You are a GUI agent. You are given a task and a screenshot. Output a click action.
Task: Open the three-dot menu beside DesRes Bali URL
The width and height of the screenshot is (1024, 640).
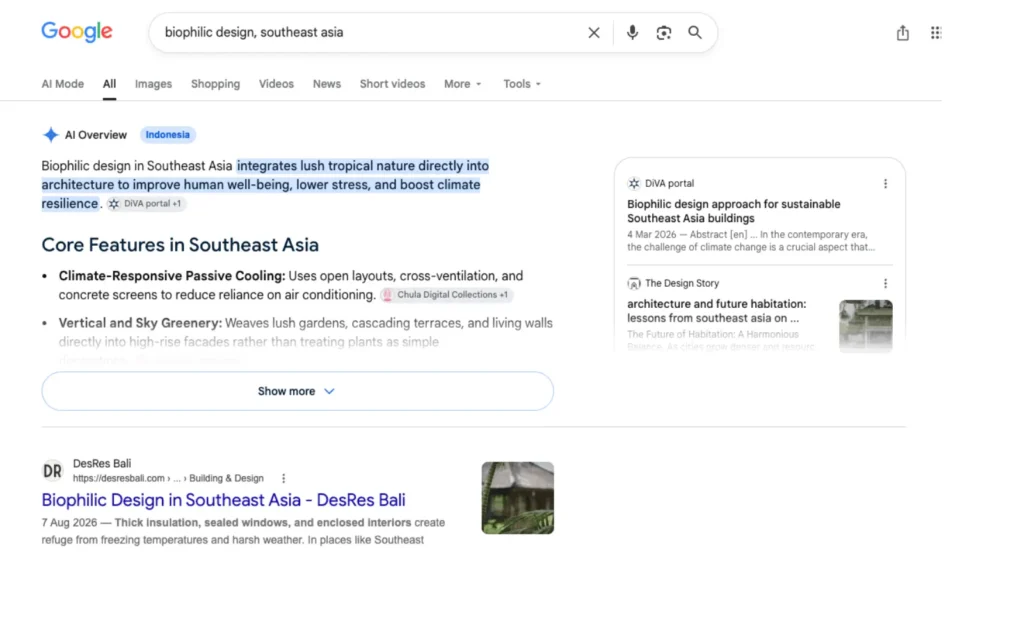283,479
